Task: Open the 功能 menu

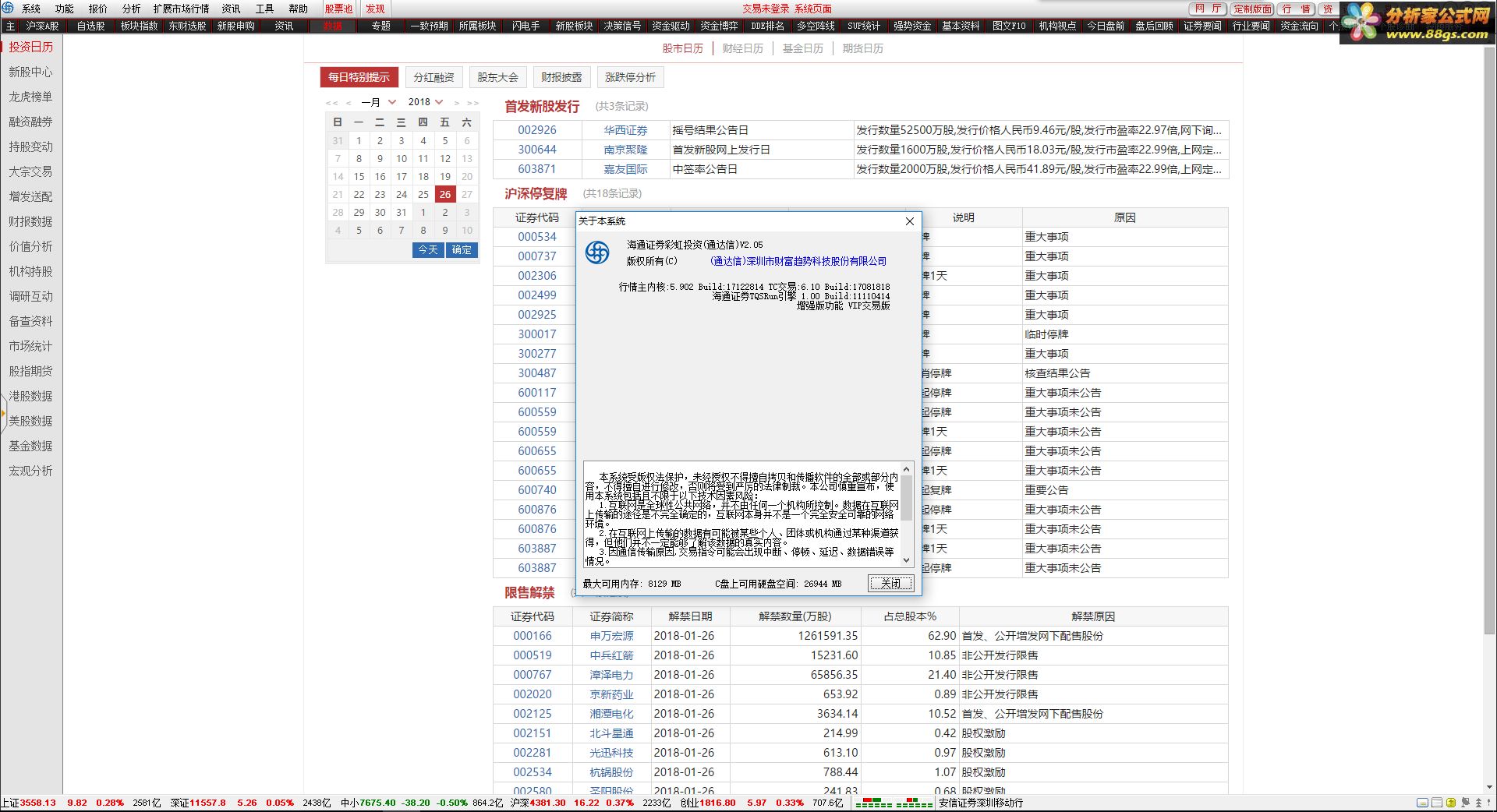Action: tap(65, 9)
